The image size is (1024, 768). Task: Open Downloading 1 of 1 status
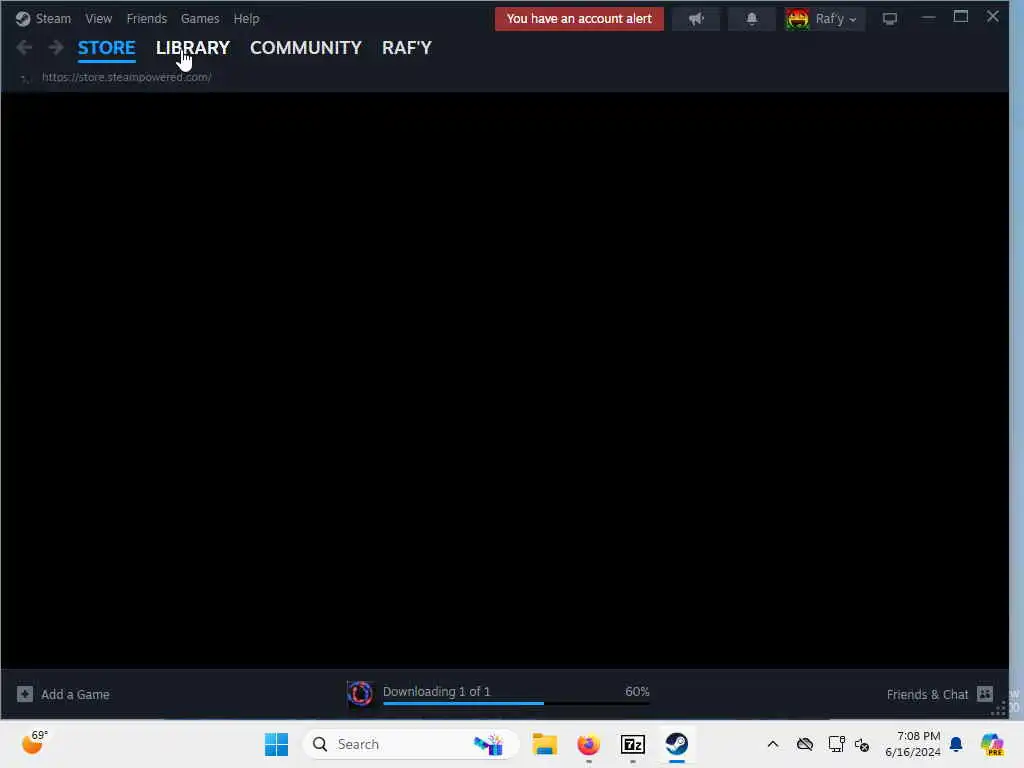(x=436, y=691)
